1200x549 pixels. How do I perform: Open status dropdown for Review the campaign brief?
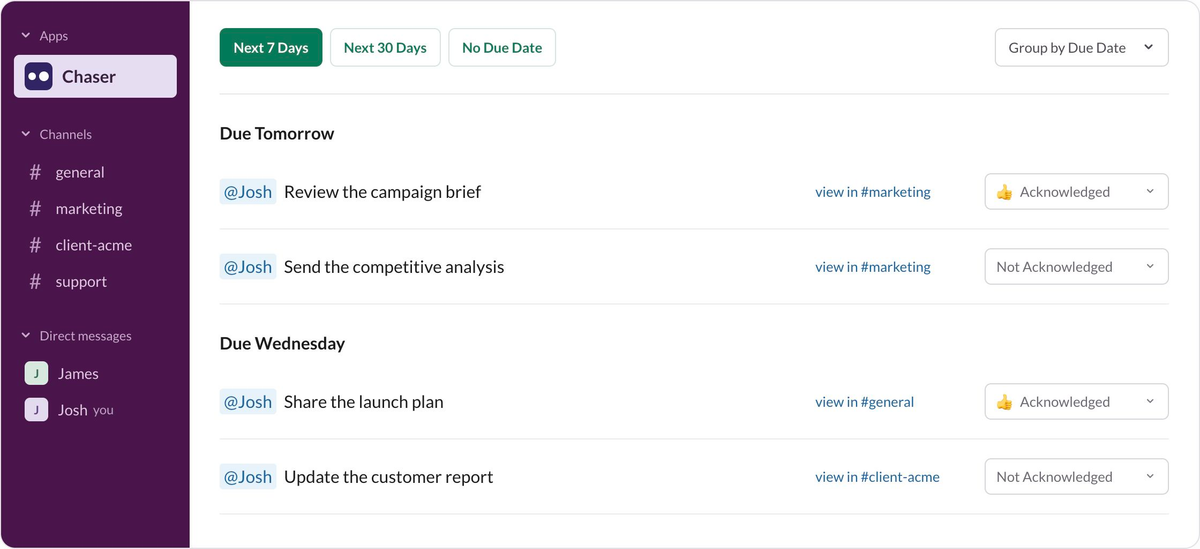pos(1077,192)
